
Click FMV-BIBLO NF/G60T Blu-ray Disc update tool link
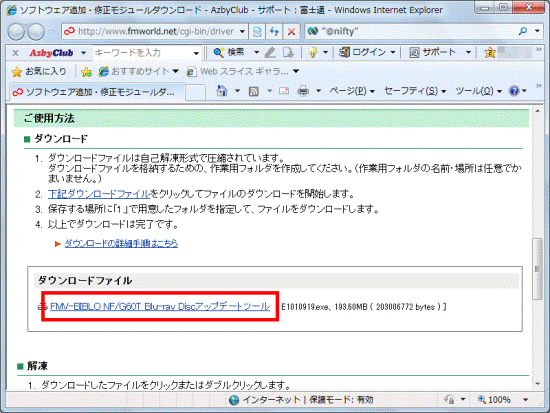coord(160,307)
